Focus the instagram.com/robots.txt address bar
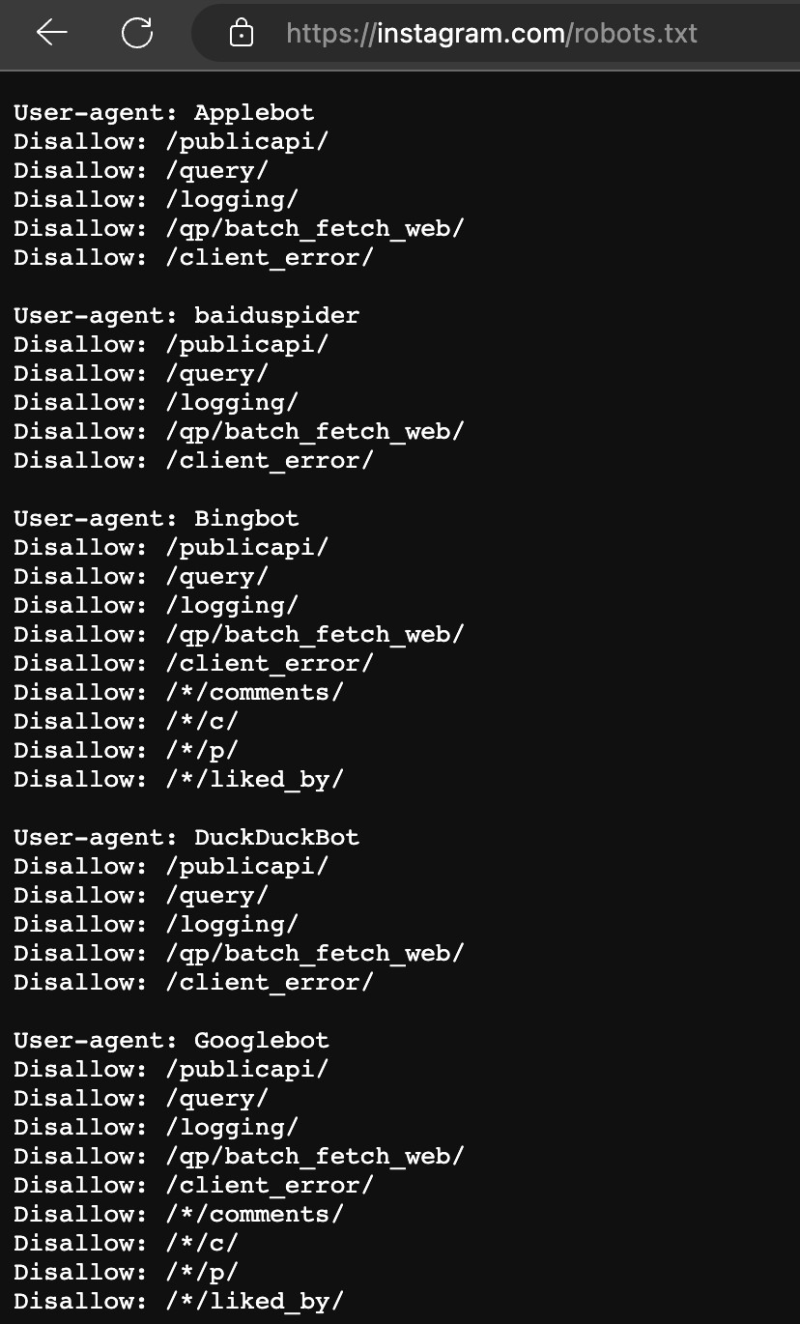Viewport: 800px width, 1324px height. point(491,34)
